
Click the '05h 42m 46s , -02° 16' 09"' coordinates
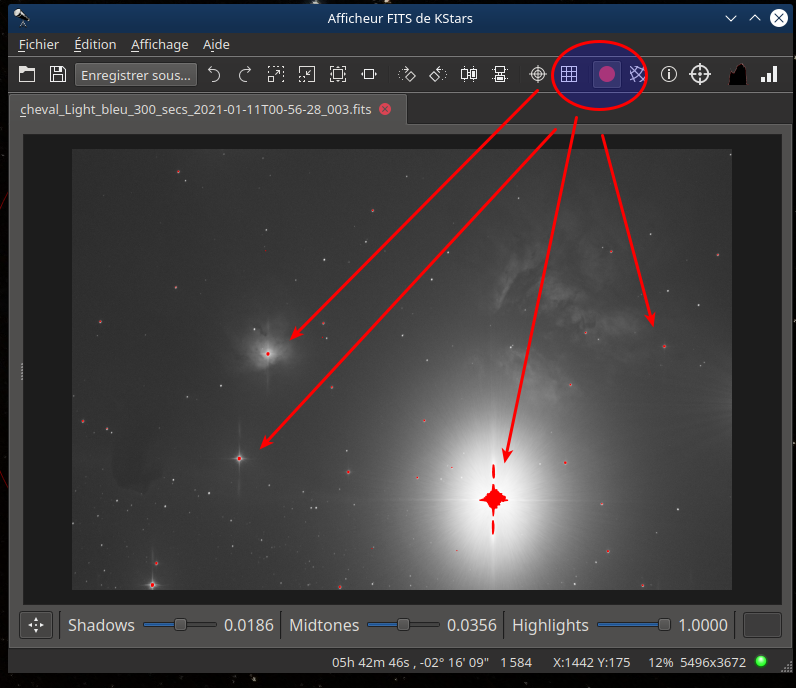coord(410,663)
